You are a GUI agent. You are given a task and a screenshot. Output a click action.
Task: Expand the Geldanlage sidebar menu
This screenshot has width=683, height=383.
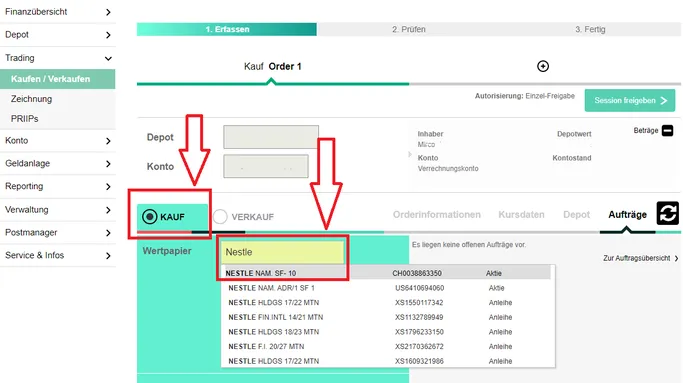point(58,163)
